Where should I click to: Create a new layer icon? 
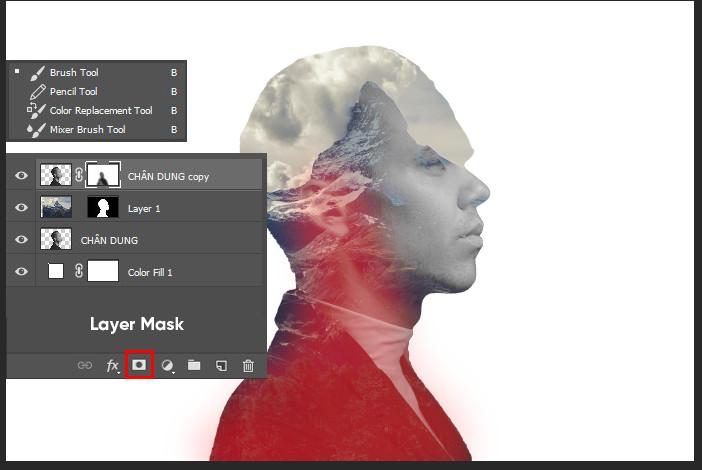pyautogui.click(x=222, y=366)
